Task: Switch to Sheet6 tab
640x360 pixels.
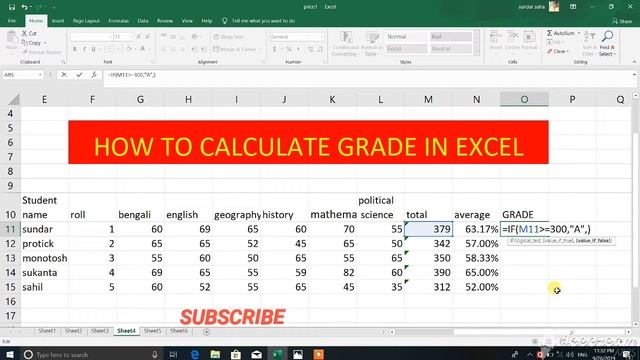Action: pyautogui.click(x=179, y=331)
